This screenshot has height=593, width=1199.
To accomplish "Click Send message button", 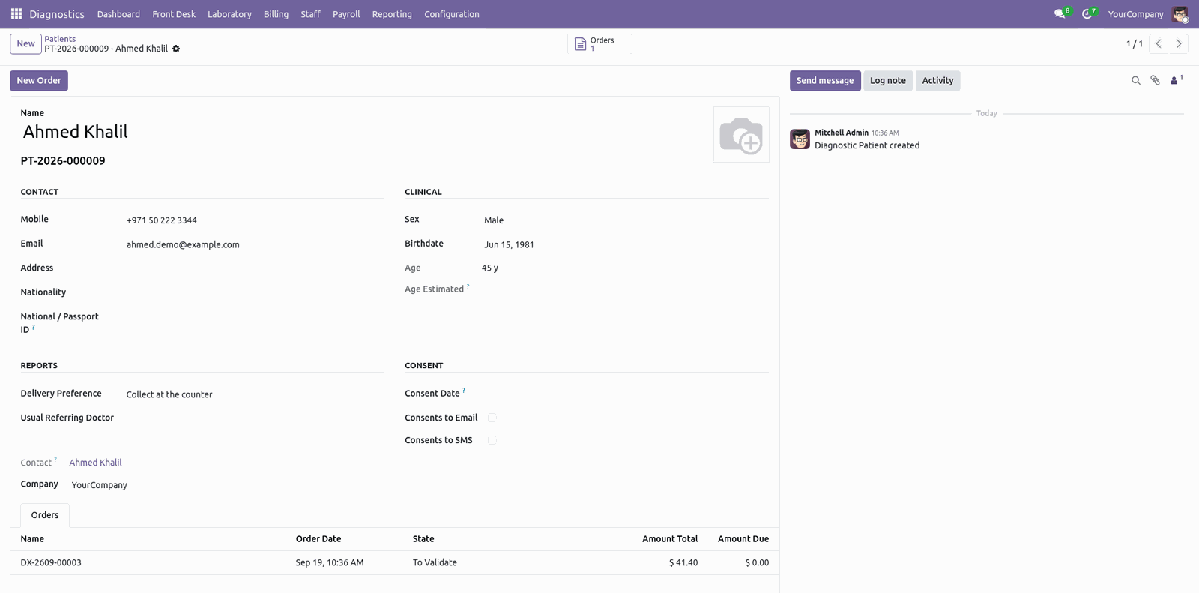I will click(x=825, y=80).
